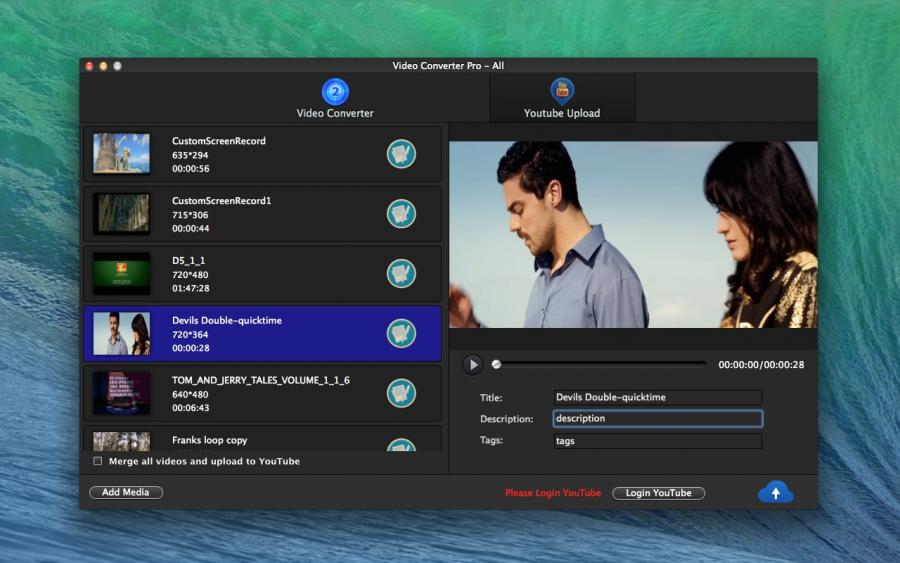
Task: Click the Login YouTube button
Action: pos(658,493)
